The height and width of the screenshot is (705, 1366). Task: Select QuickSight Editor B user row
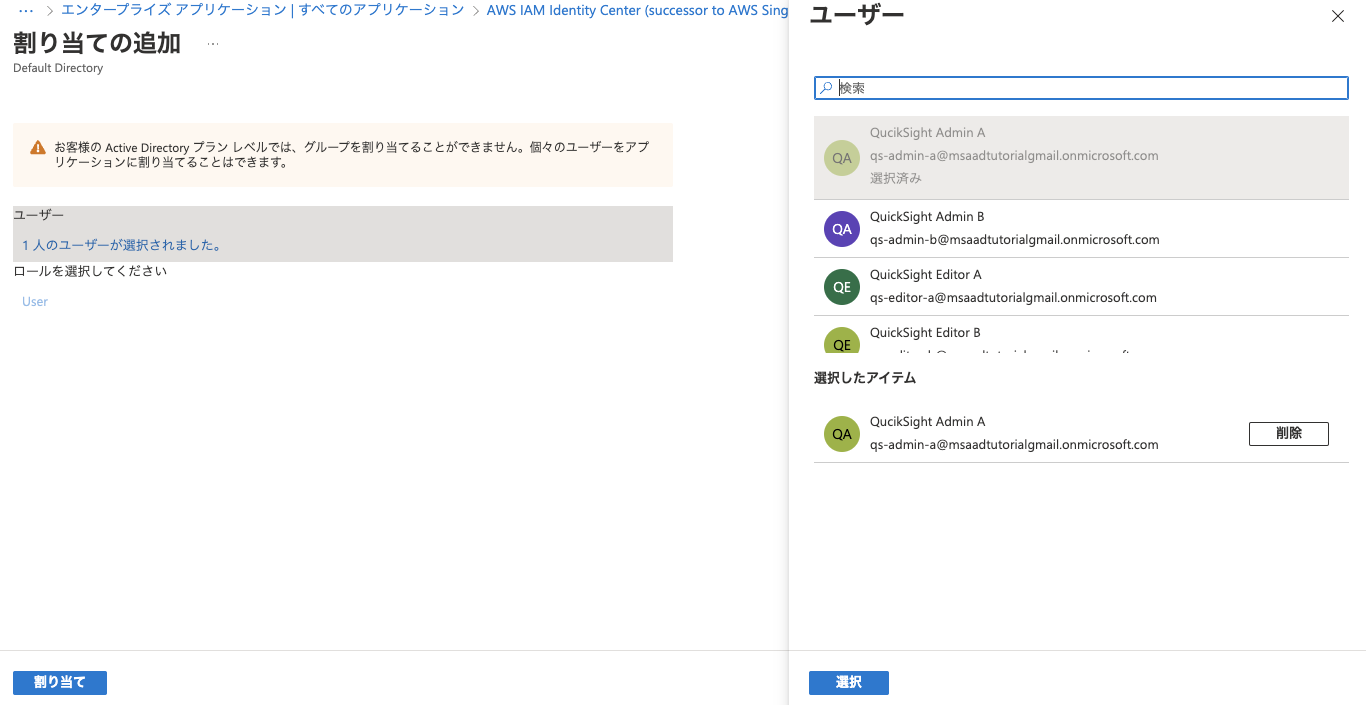(1081, 335)
